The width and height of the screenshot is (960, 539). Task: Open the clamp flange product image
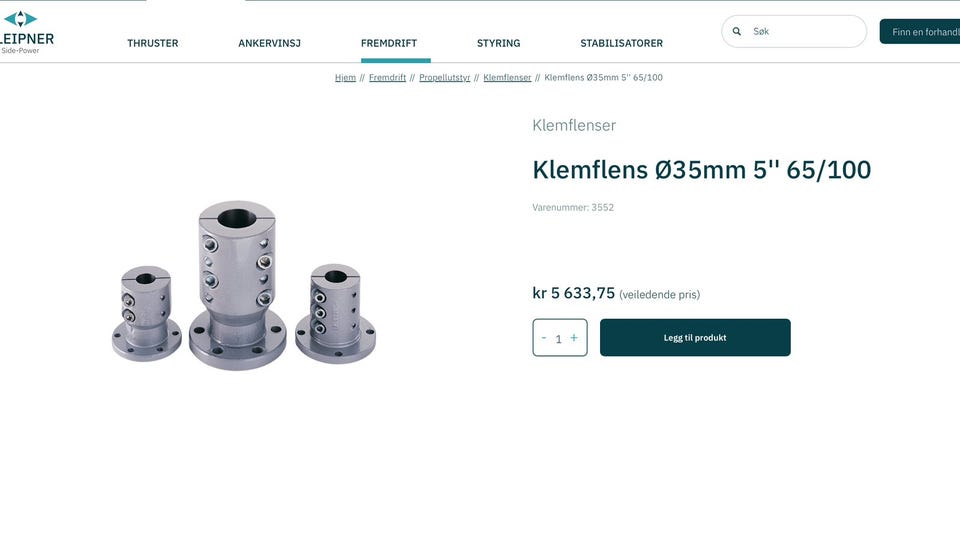pyautogui.click(x=244, y=285)
